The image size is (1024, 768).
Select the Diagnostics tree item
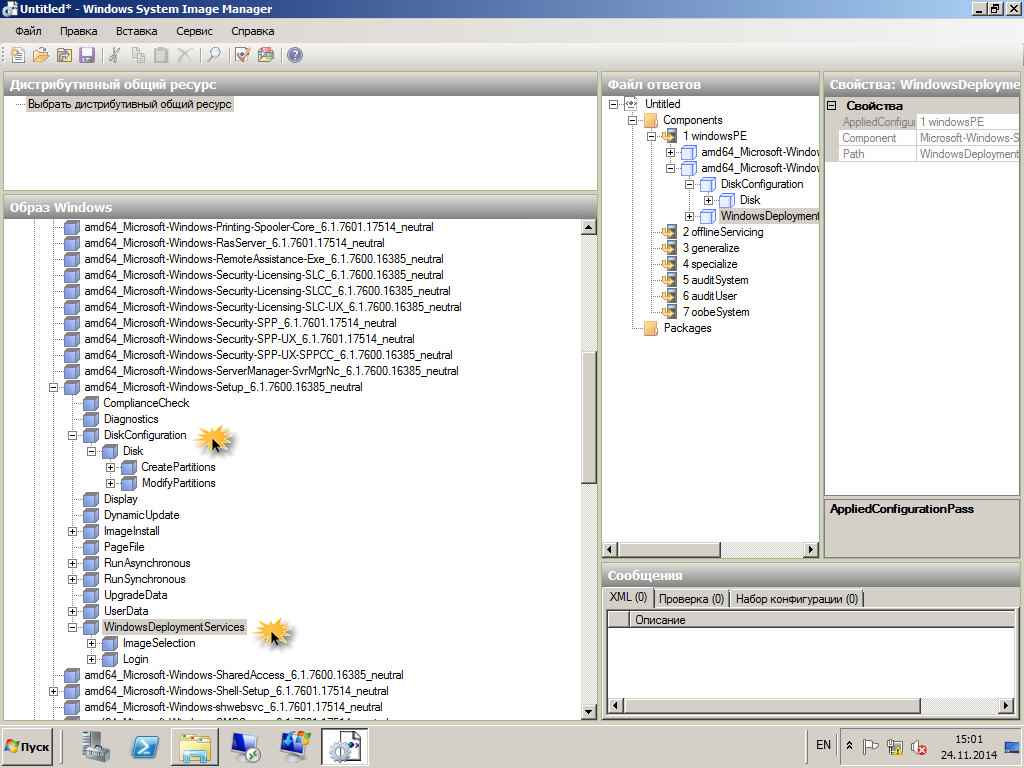[131, 419]
